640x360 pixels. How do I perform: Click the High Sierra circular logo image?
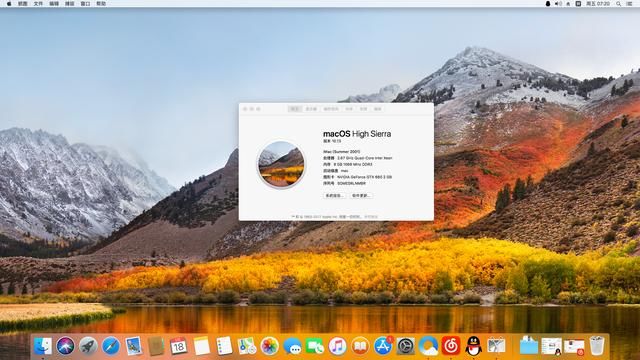point(281,164)
